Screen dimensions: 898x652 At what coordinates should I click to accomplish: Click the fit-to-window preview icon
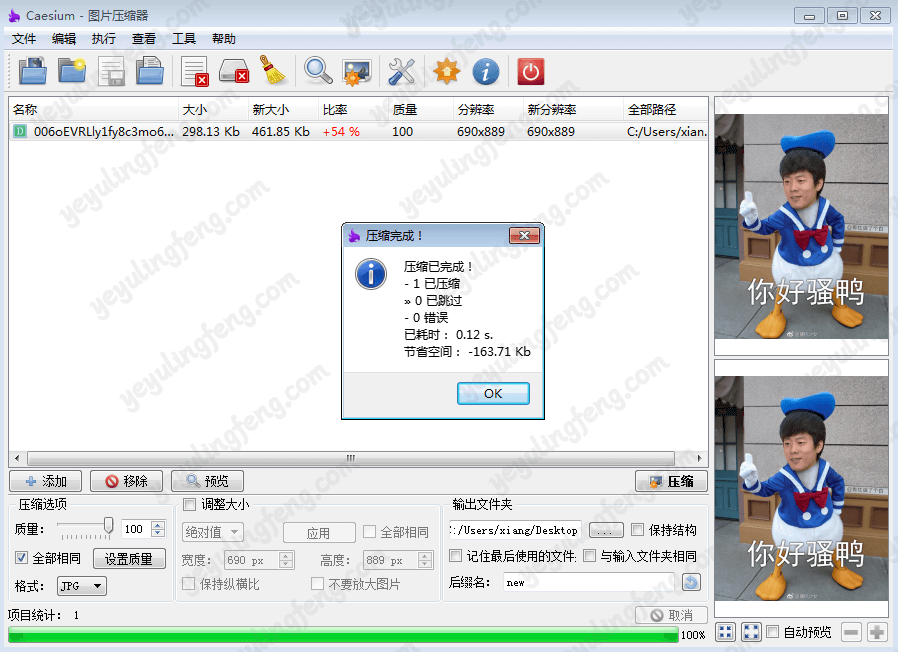[x=725, y=632]
